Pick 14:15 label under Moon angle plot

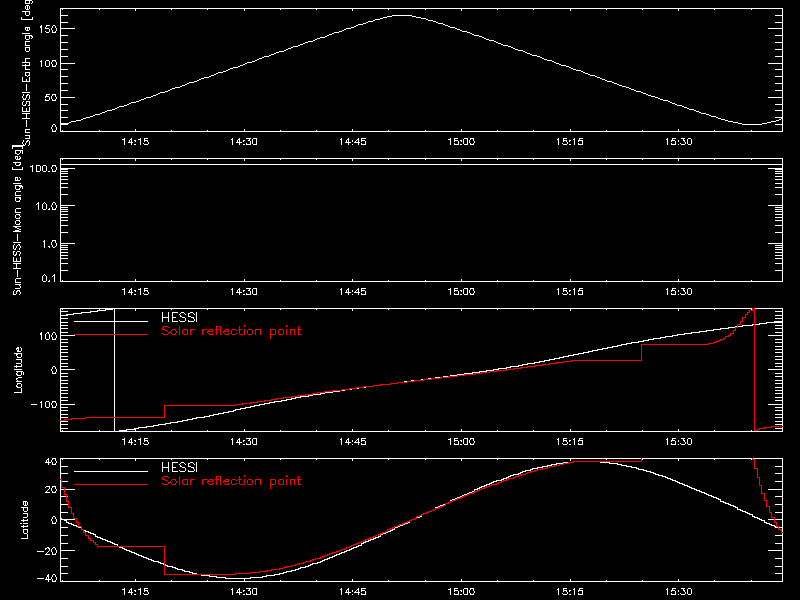point(135,292)
